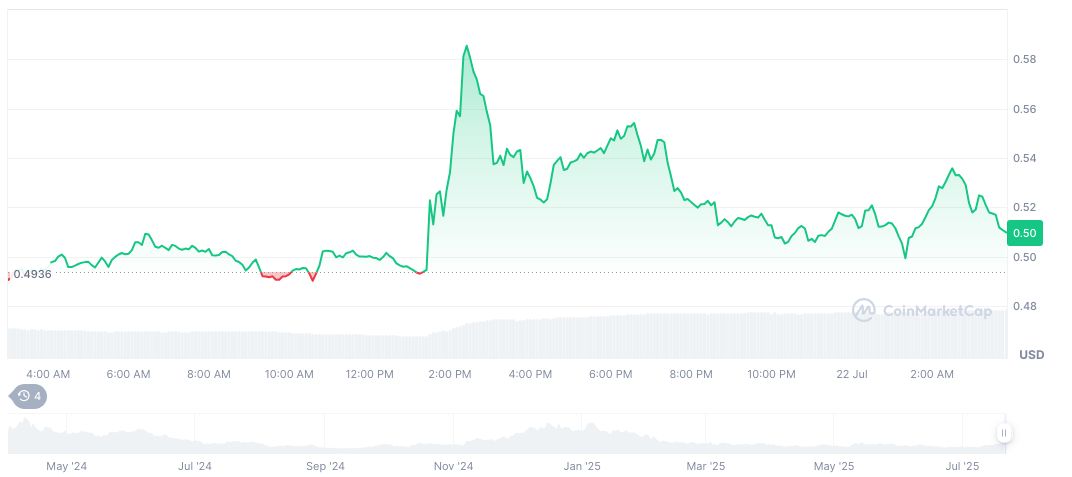This screenshot has width=1072, height=477.
Task: Click the 4:00 AM time axis label
Action: click(x=48, y=374)
